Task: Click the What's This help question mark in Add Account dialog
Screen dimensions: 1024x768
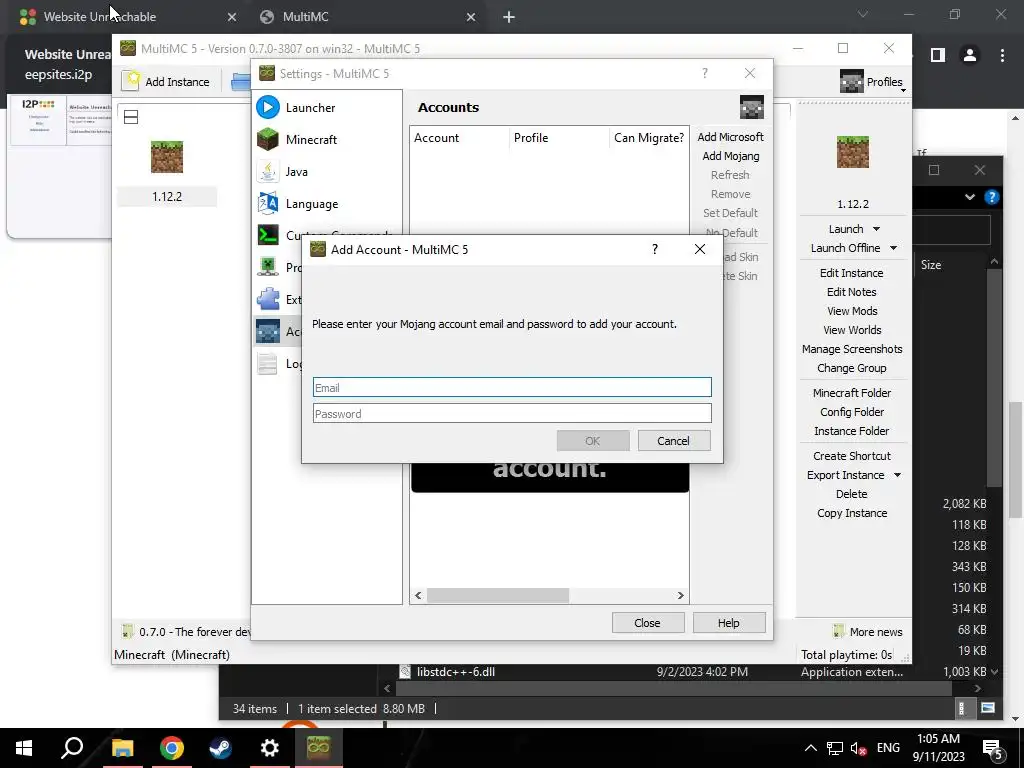Action: pos(654,249)
